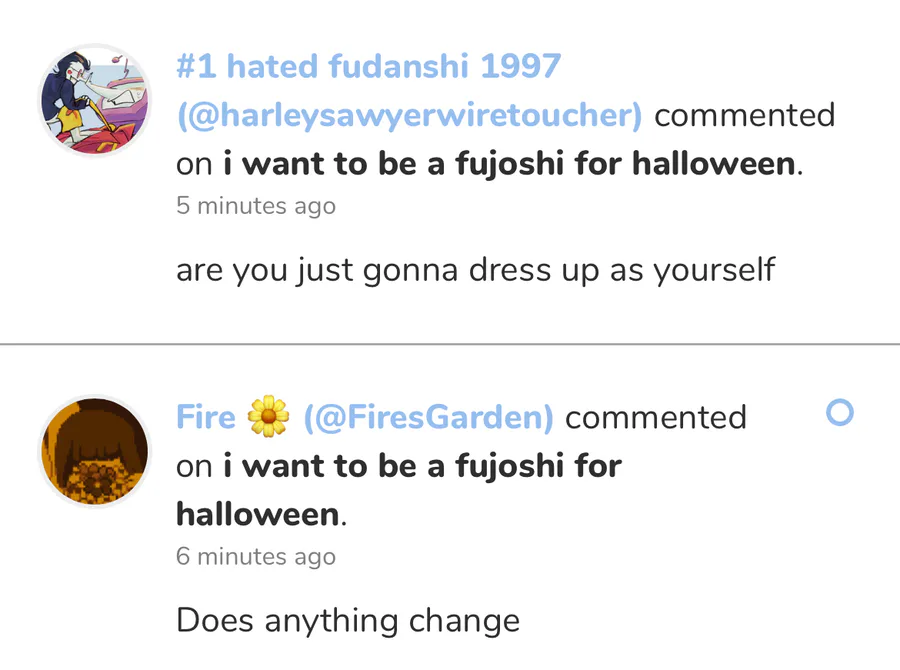The height and width of the screenshot is (670, 900).
Task: Click the "5 minutes ago" timestamp
Action: click(256, 206)
